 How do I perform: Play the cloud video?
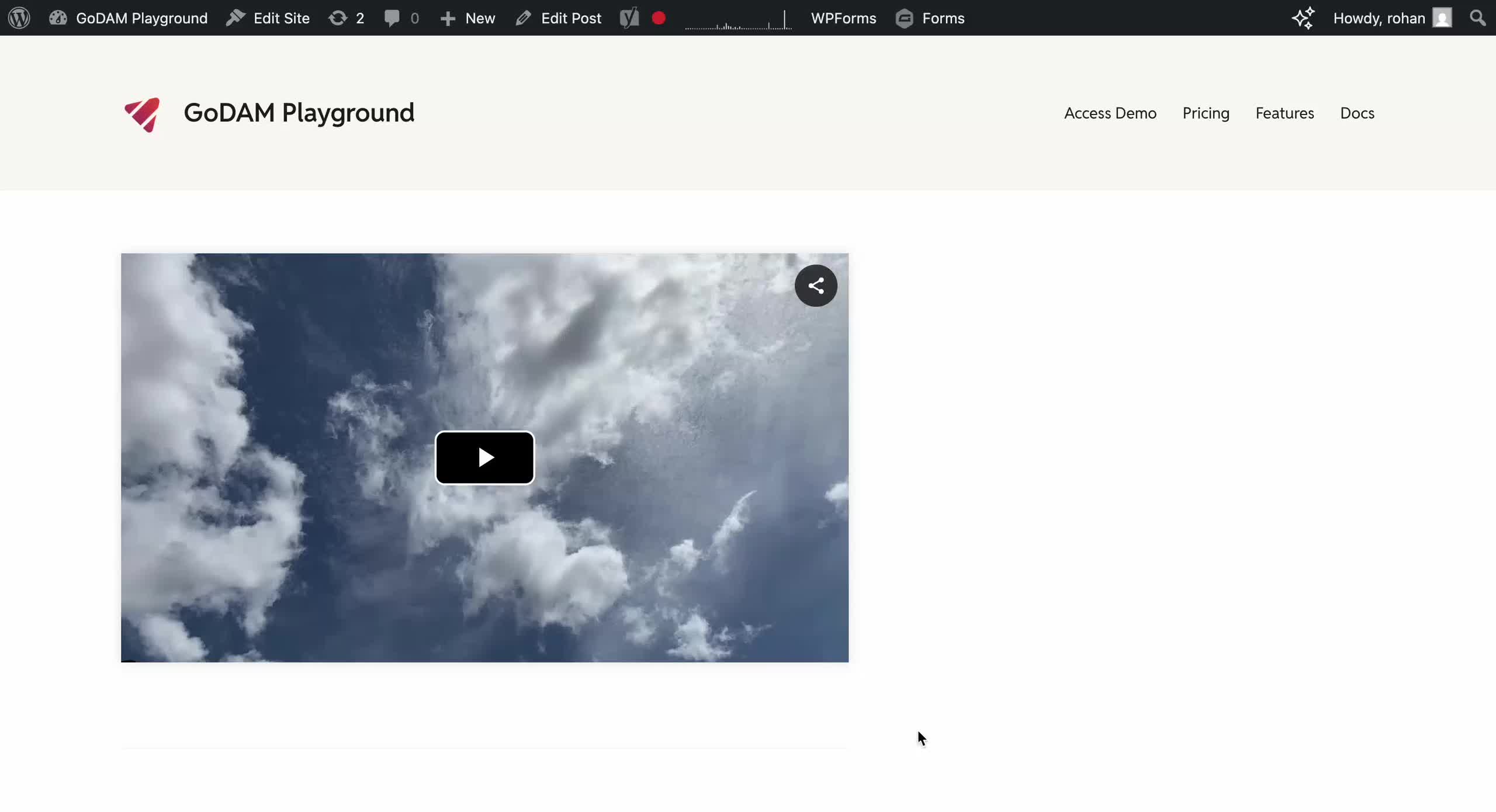(x=485, y=458)
